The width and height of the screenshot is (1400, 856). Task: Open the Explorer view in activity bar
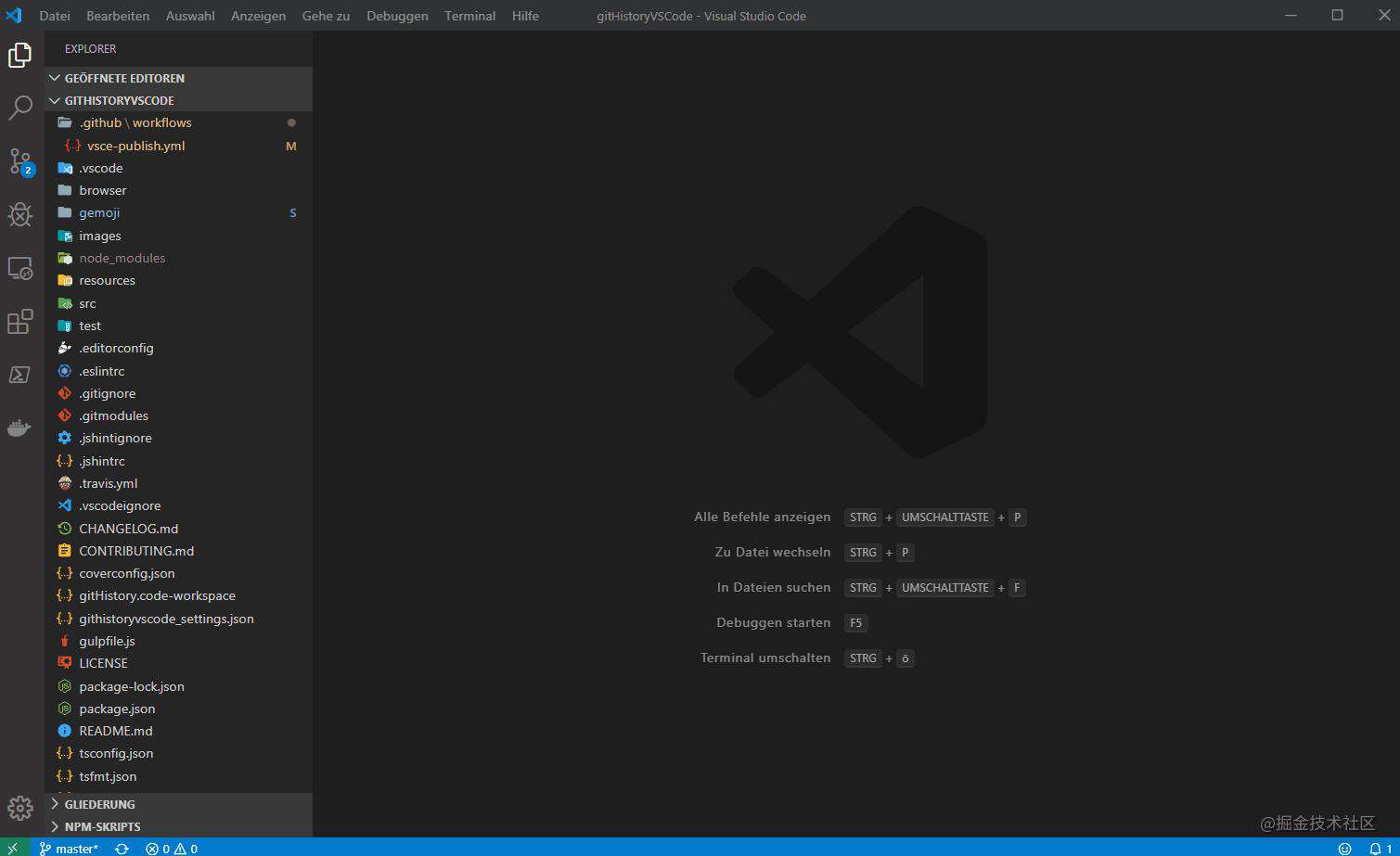(19, 56)
